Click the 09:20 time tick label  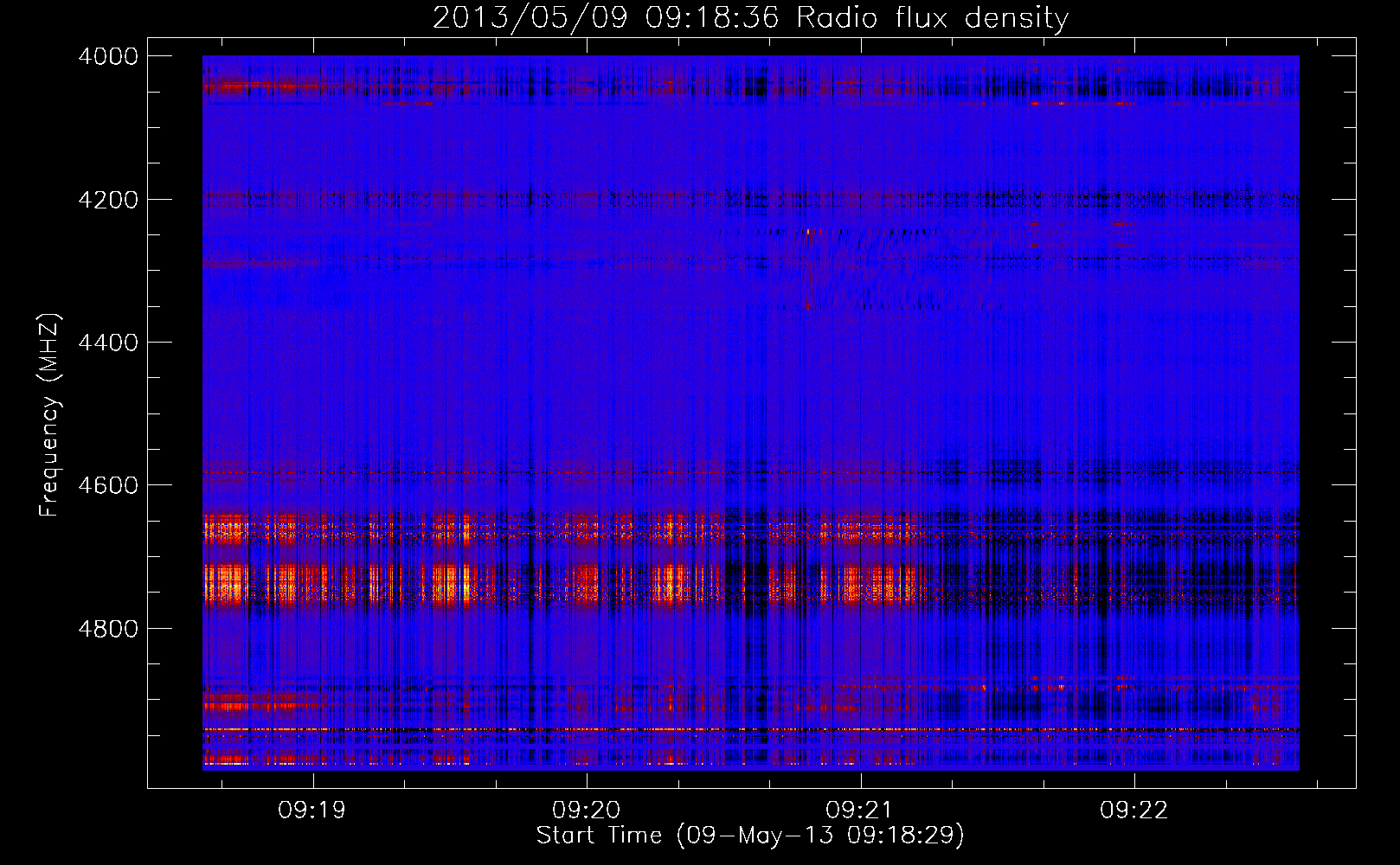(587, 811)
